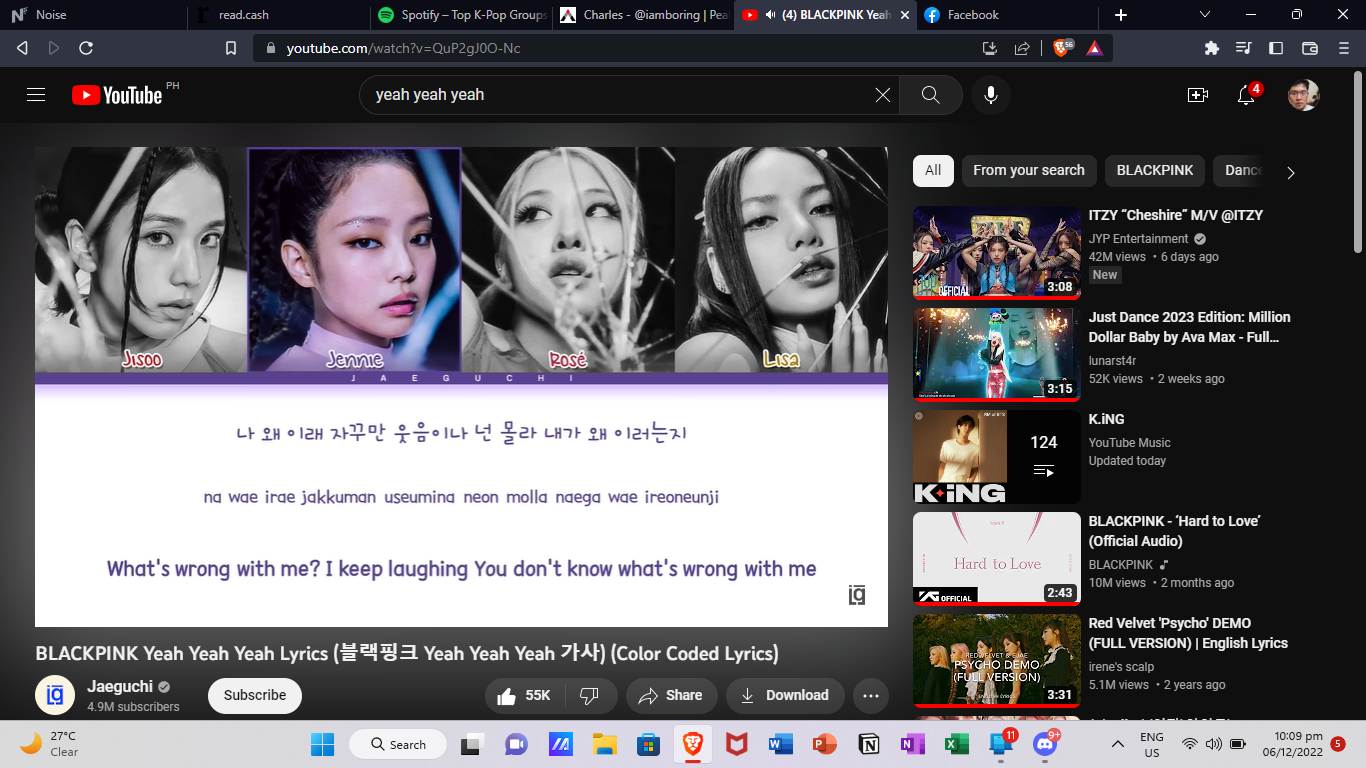Screen dimensions: 1366x768
Task: Open BLACKPINK Hard to Love thumbnail
Action: pyautogui.click(x=997, y=558)
